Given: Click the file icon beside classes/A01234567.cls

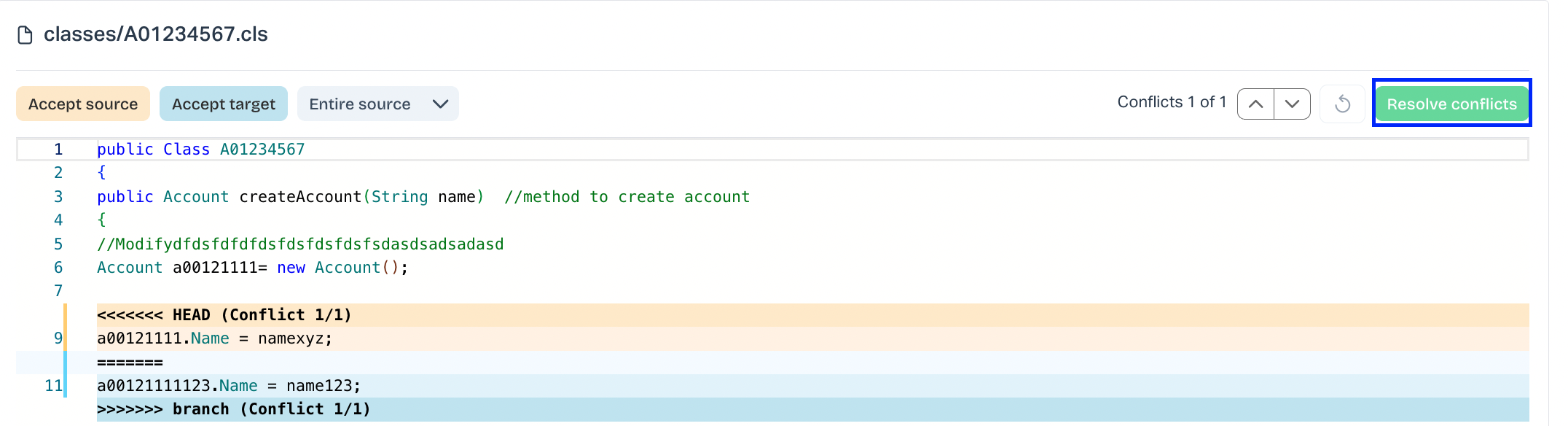Looking at the screenshot, I should [25, 35].
